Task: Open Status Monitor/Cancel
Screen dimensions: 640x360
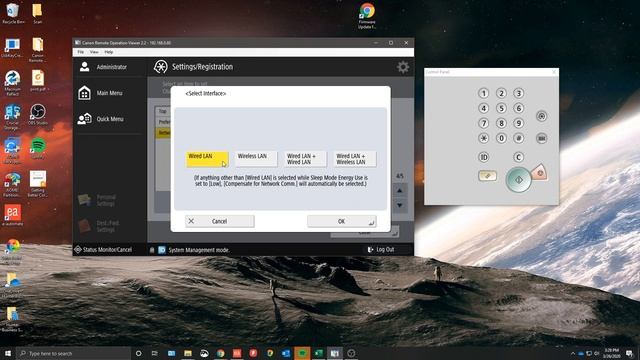Action: [103, 249]
